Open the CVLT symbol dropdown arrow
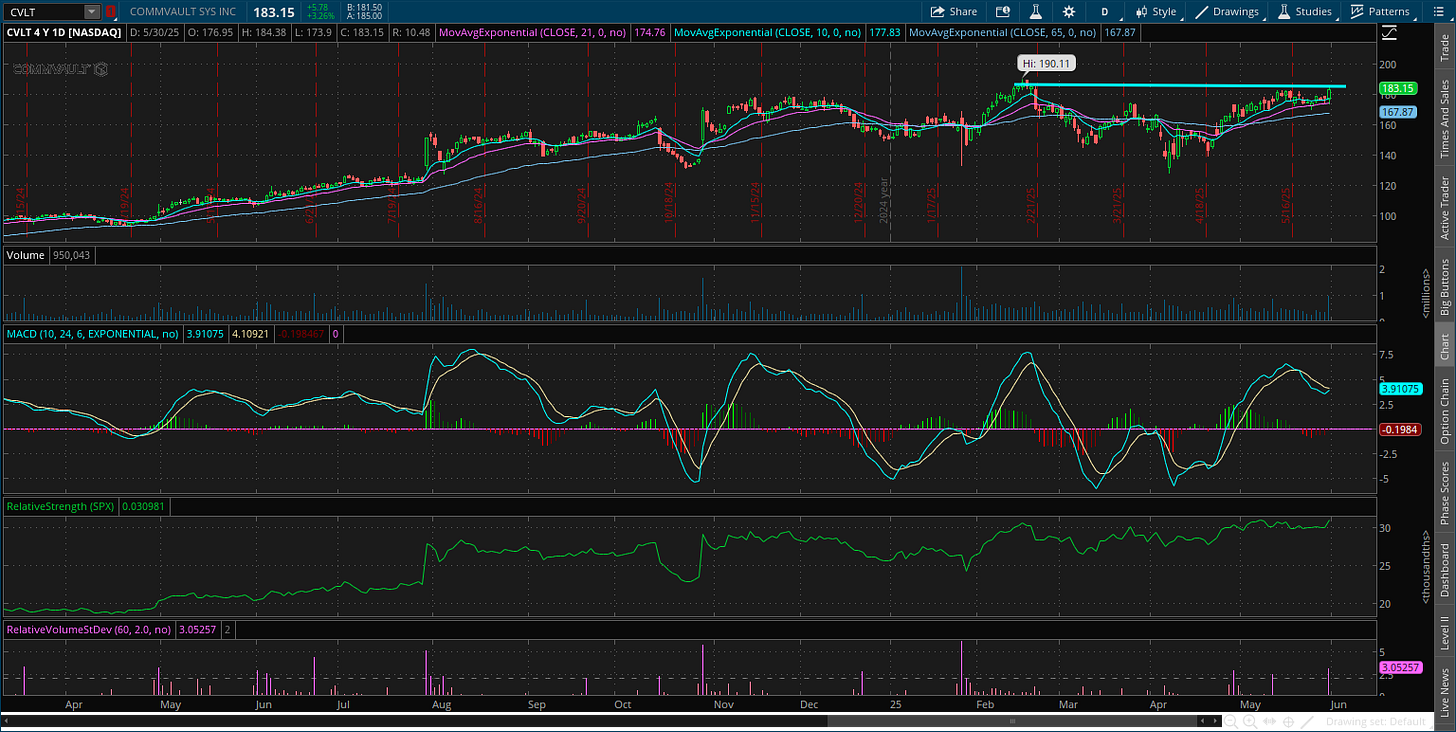Image resolution: width=1456 pixels, height=732 pixels. (92, 12)
